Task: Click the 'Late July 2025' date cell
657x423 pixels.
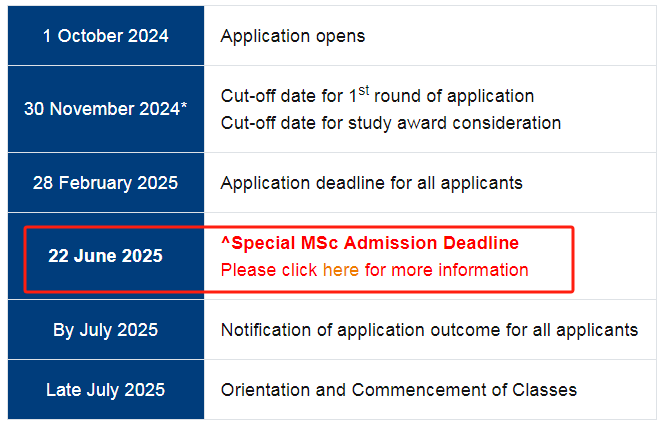Action: [x=106, y=390]
